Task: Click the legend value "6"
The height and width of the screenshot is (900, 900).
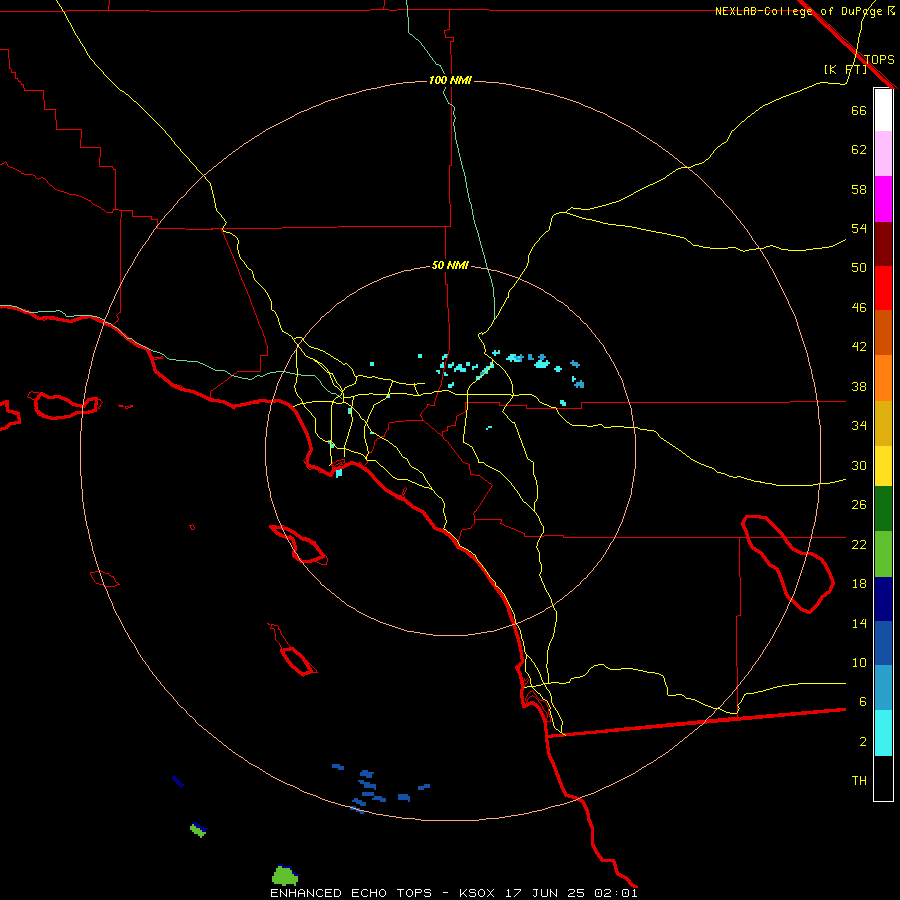Action: click(862, 701)
